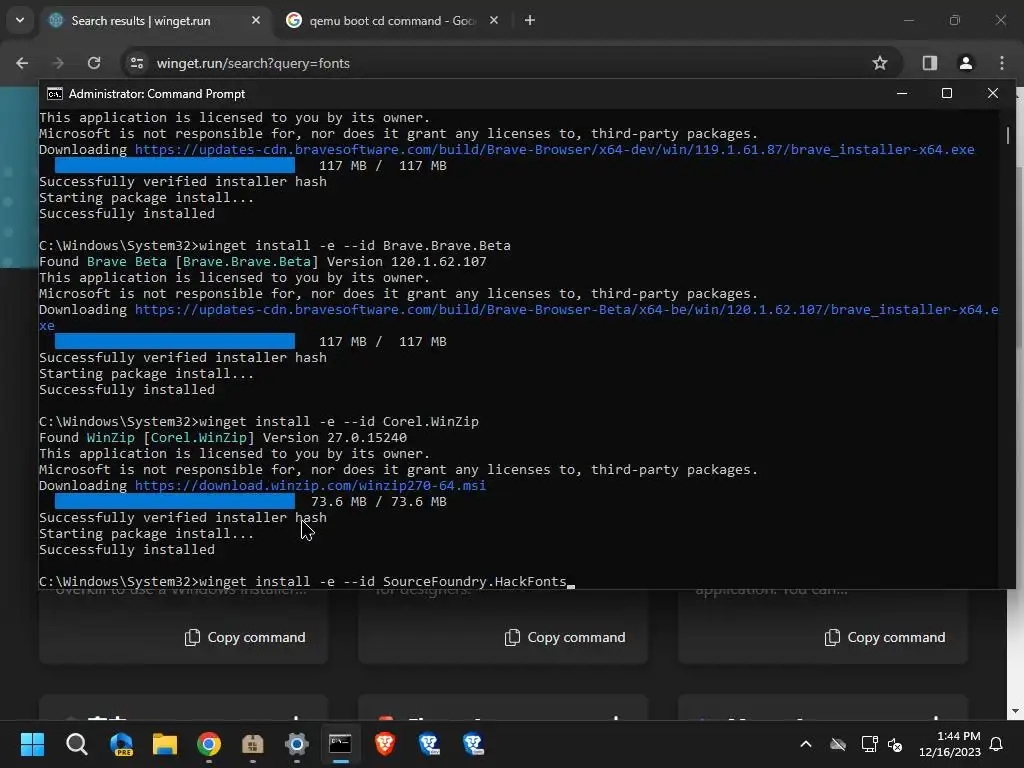Open taskbar Search
The height and width of the screenshot is (768, 1024).
click(x=76, y=743)
